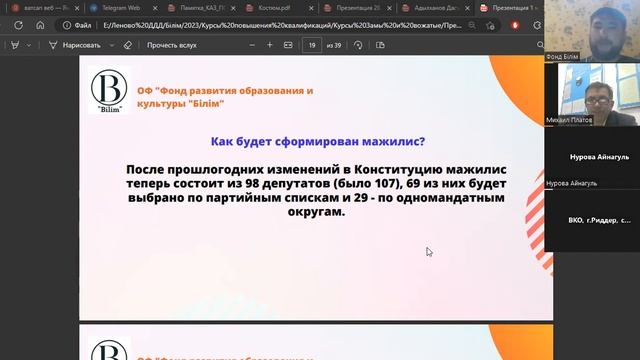Screen dimensions: 640x360
Task: Open the extensions icon at toolbar end
Action: [x=537, y=25]
